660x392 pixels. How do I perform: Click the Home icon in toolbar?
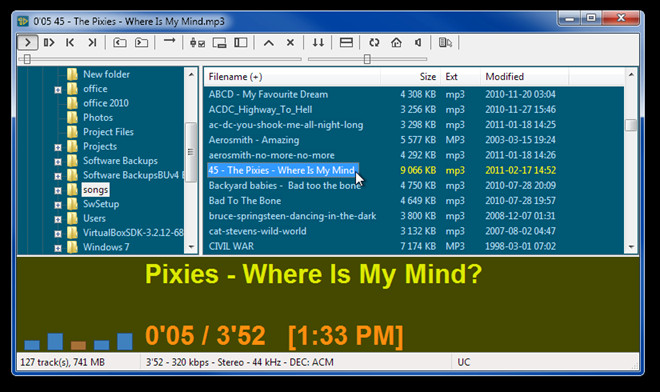coord(396,43)
